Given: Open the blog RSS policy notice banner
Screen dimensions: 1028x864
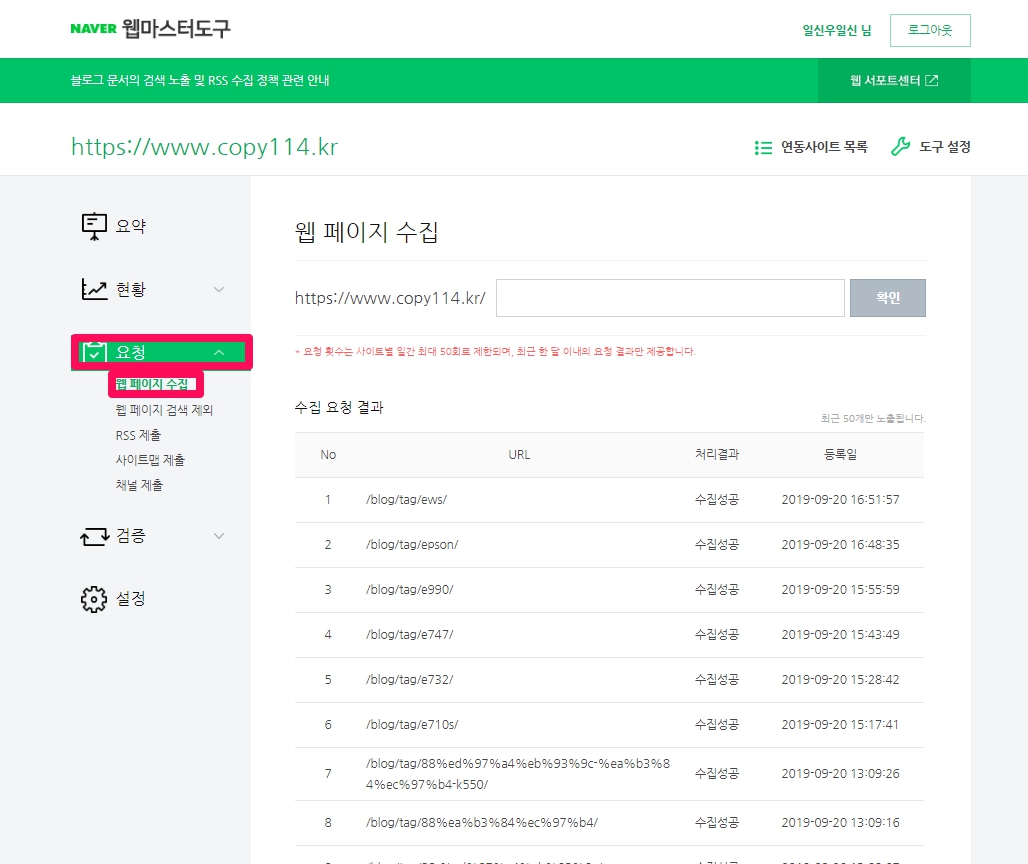Looking at the screenshot, I should pyautogui.click(x=194, y=81).
